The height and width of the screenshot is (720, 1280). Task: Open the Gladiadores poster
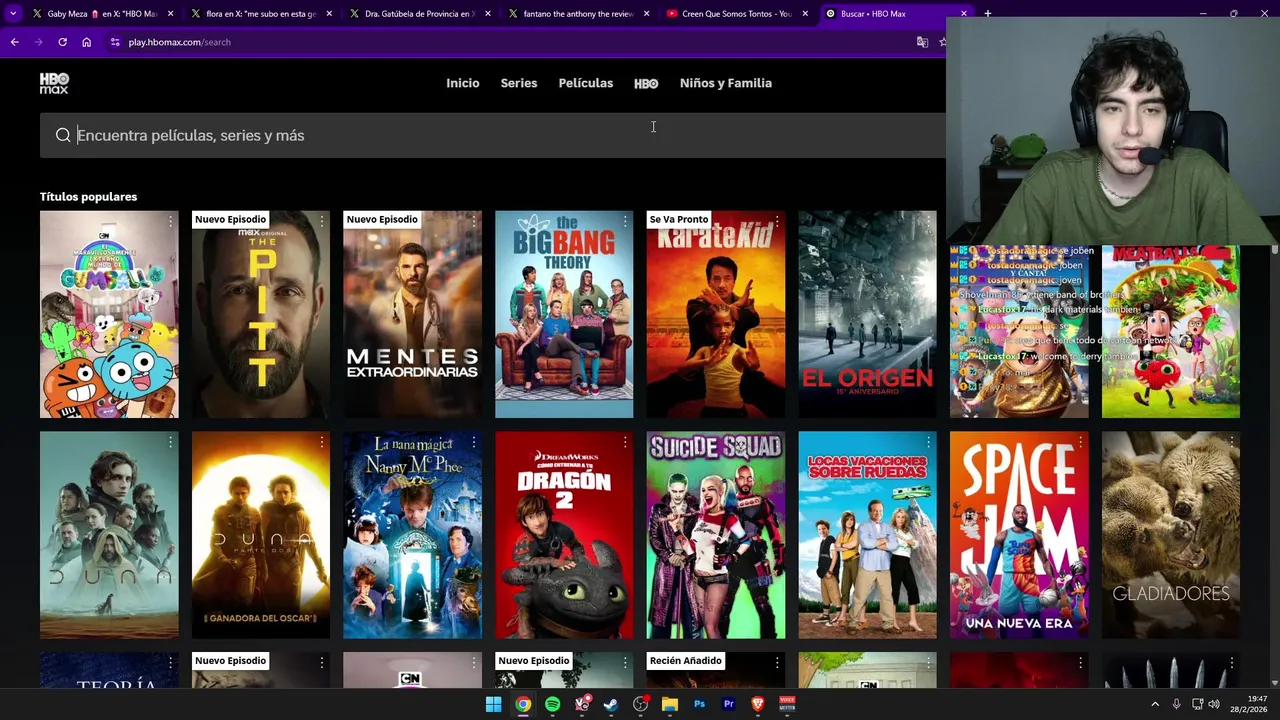(x=1171, y=535)
